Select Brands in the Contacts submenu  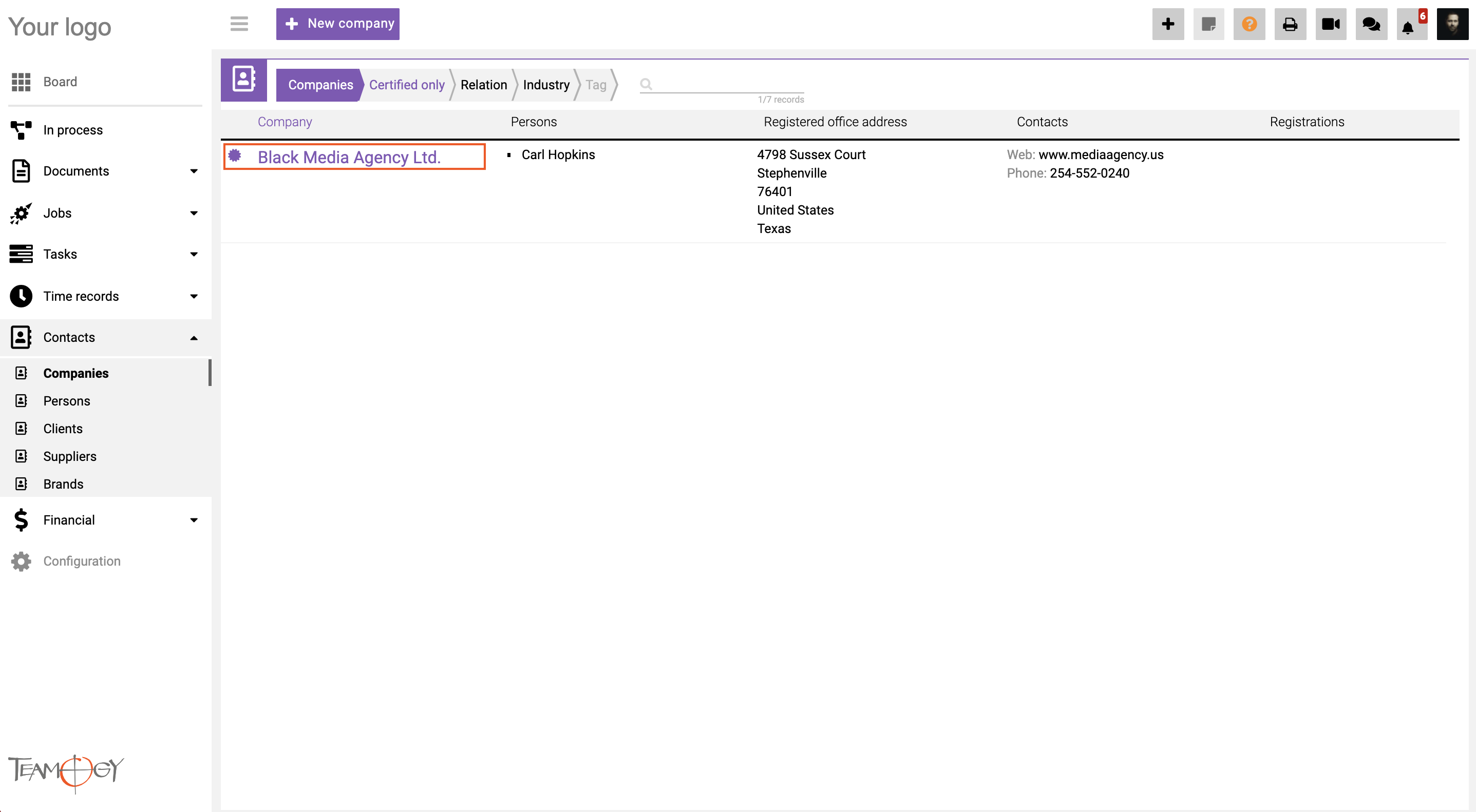(63, 485)
